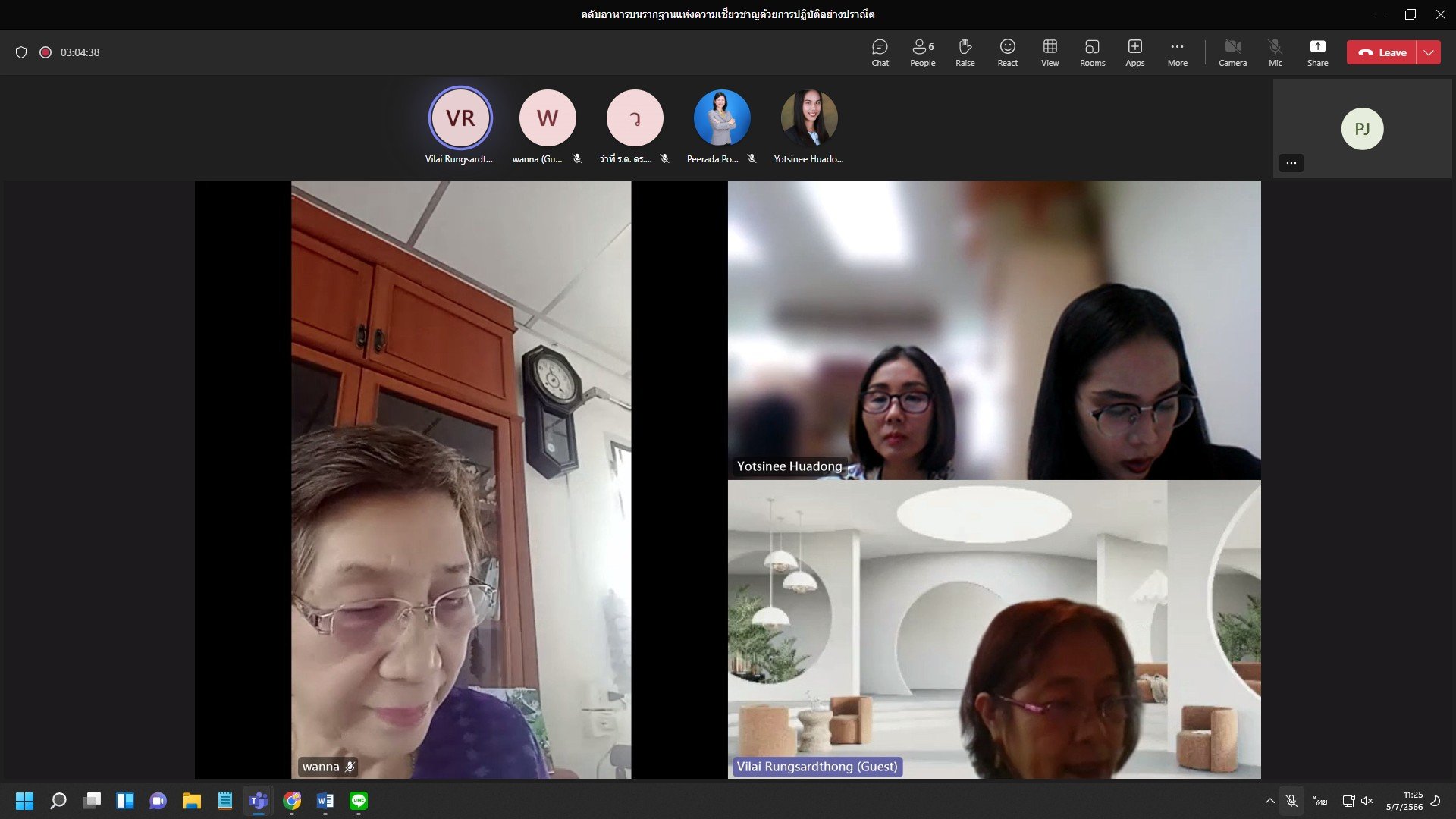This screenshot has width=1456, height=819.
Task: Click Peerada participant avatar
Action: pos(721,118)
